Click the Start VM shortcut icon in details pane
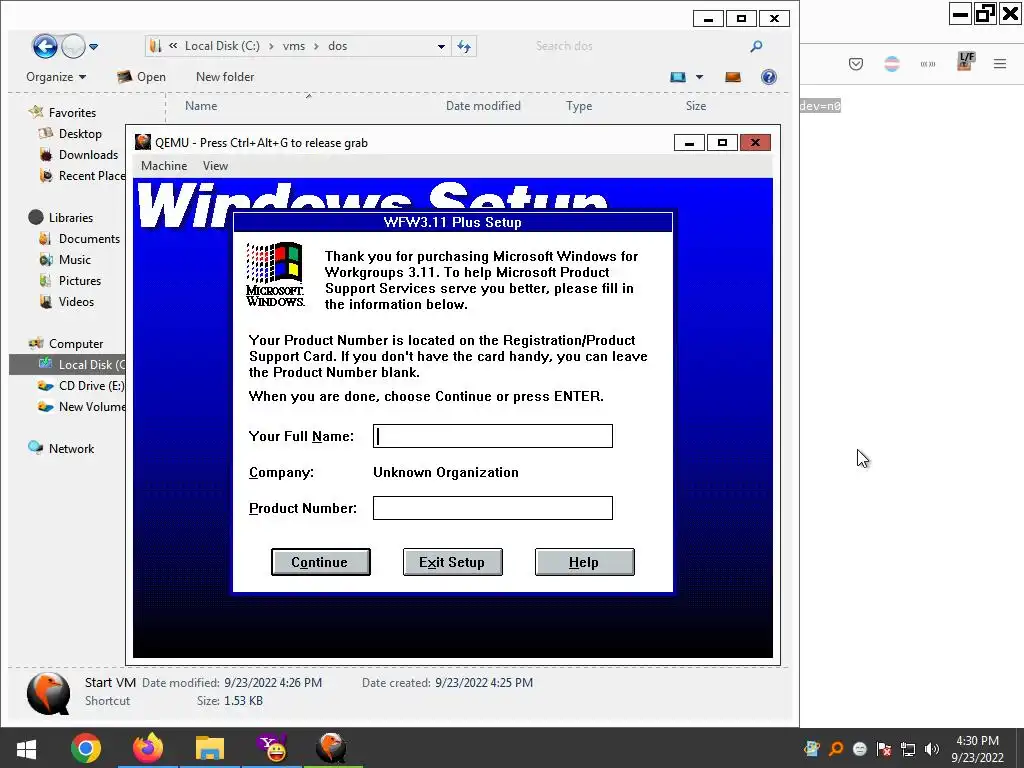 click(x=48, y=694)
